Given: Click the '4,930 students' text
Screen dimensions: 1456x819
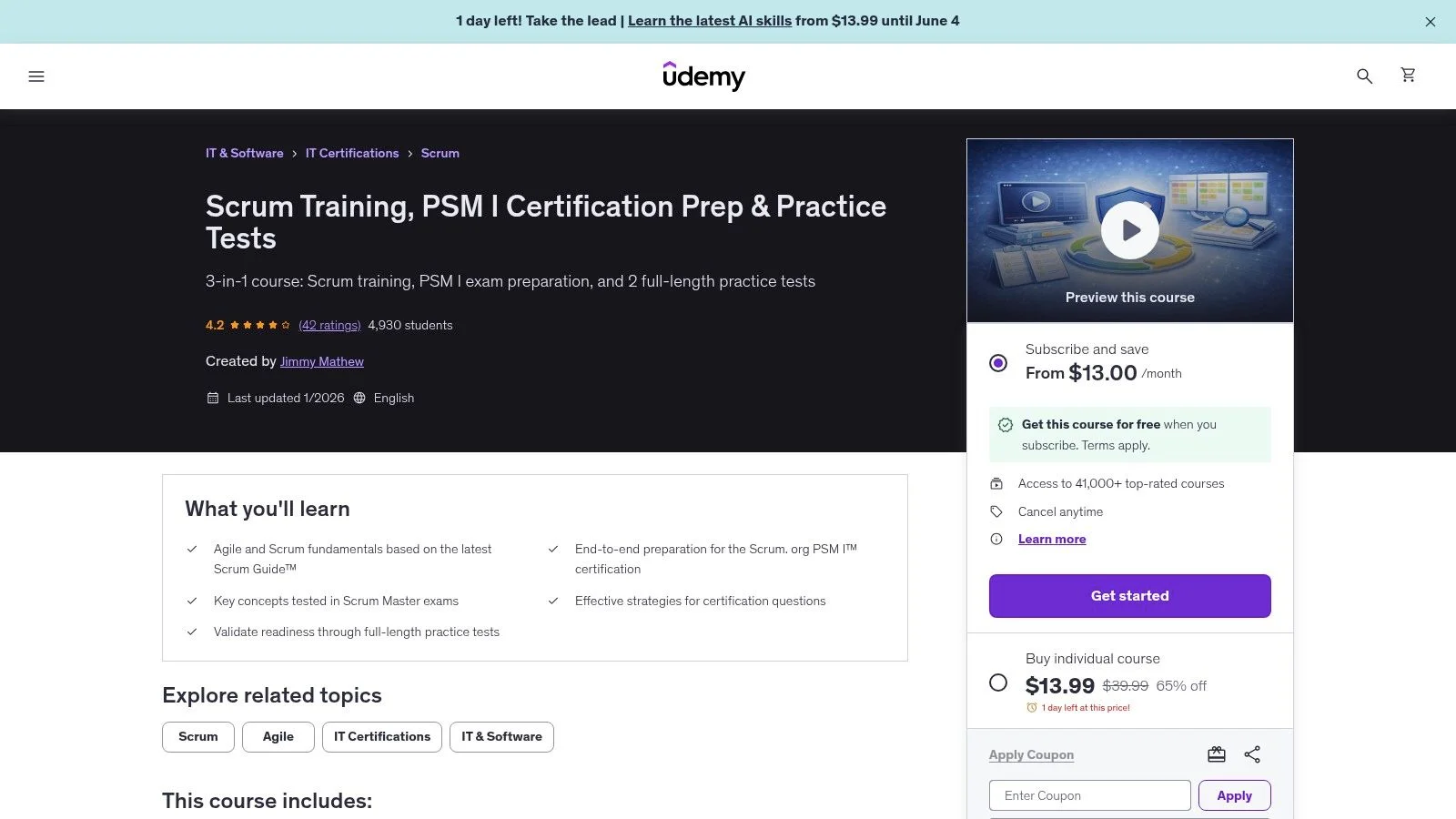Looking at the screenshot, I should (x=410, y=325).
